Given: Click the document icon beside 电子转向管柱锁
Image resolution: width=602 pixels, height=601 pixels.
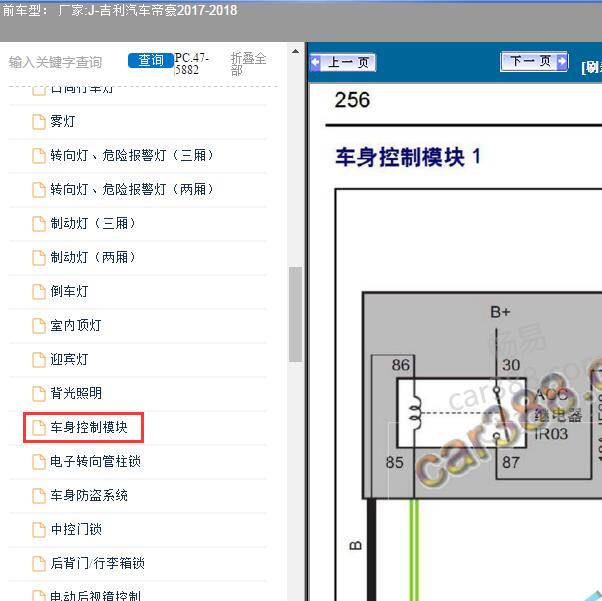Looking at the screenshot, I should (39, 462).
